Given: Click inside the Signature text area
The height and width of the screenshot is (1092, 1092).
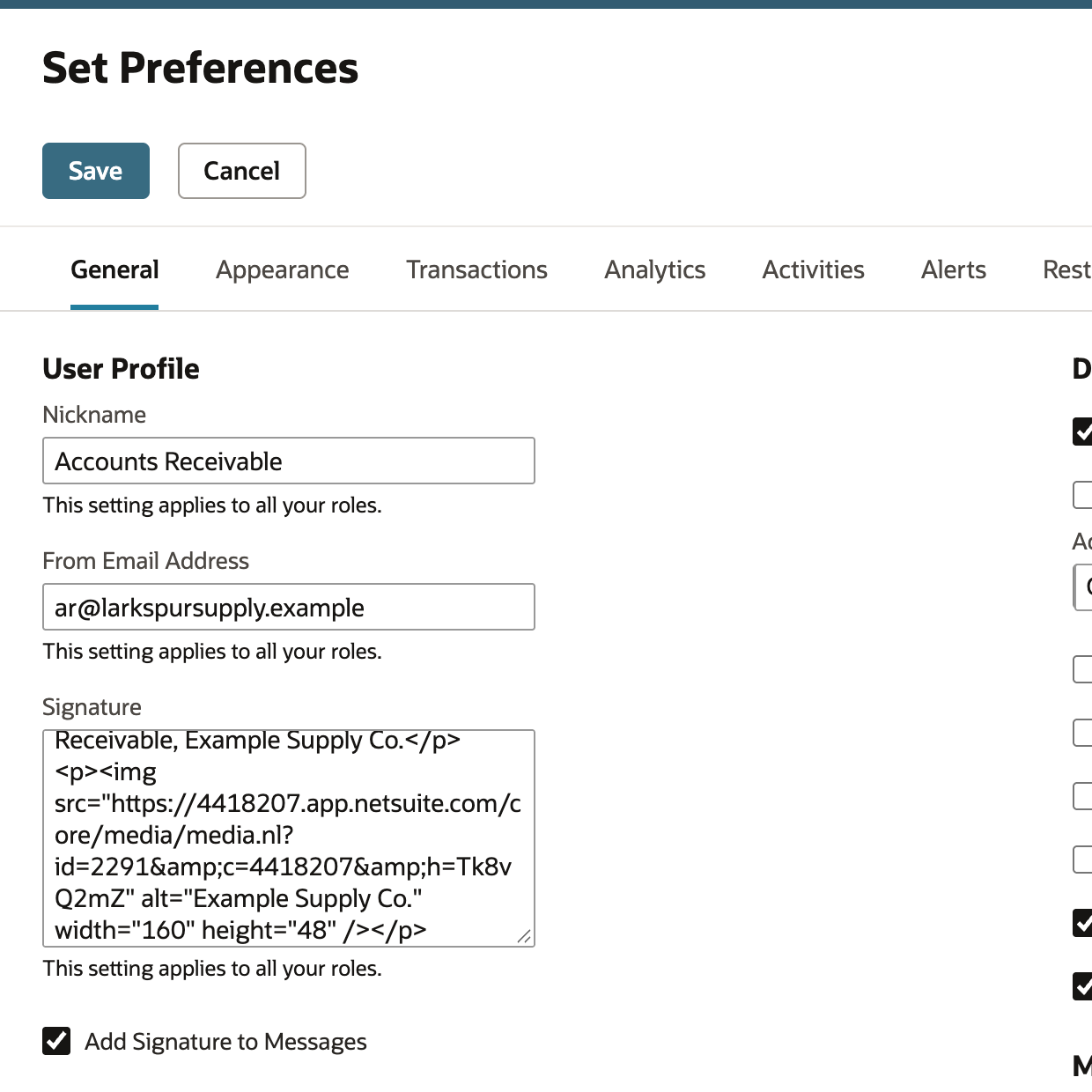Looking at the screenshot, I should 289,838.
